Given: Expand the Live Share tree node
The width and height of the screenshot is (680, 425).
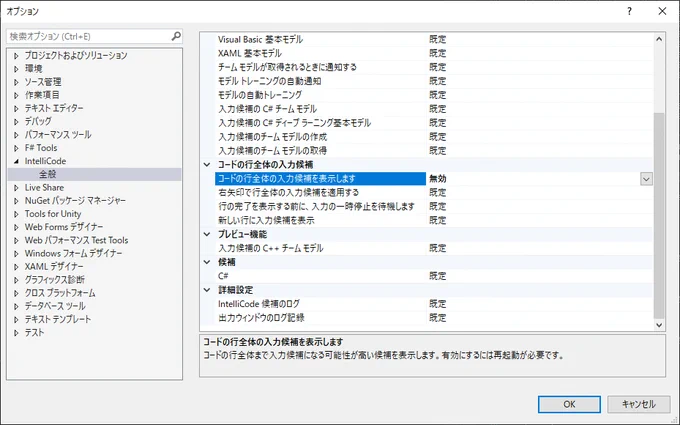Looking at the screenshot, I should click(16, 188).
